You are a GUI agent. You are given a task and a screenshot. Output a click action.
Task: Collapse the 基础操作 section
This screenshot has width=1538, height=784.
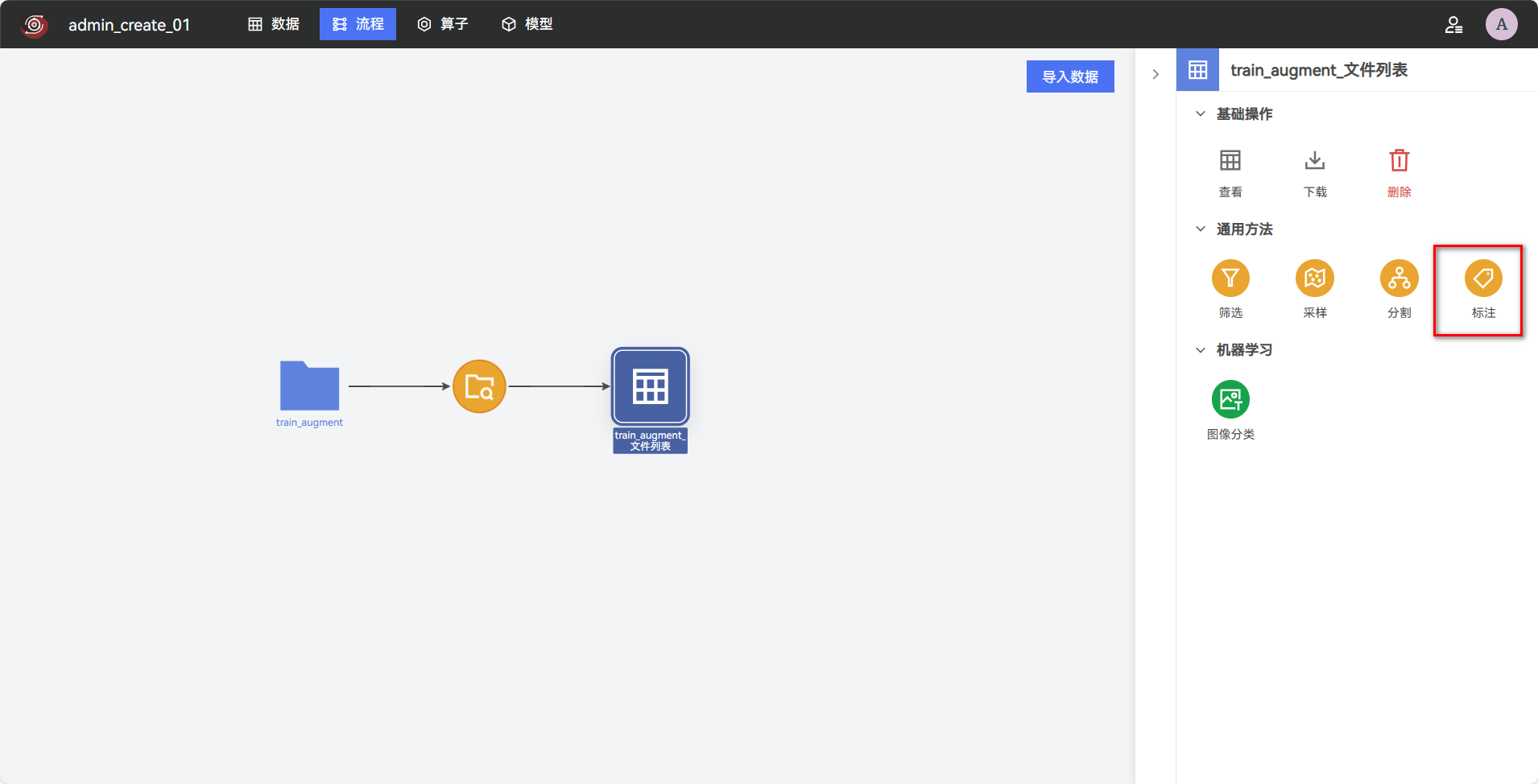click(x=1201, y=114)
